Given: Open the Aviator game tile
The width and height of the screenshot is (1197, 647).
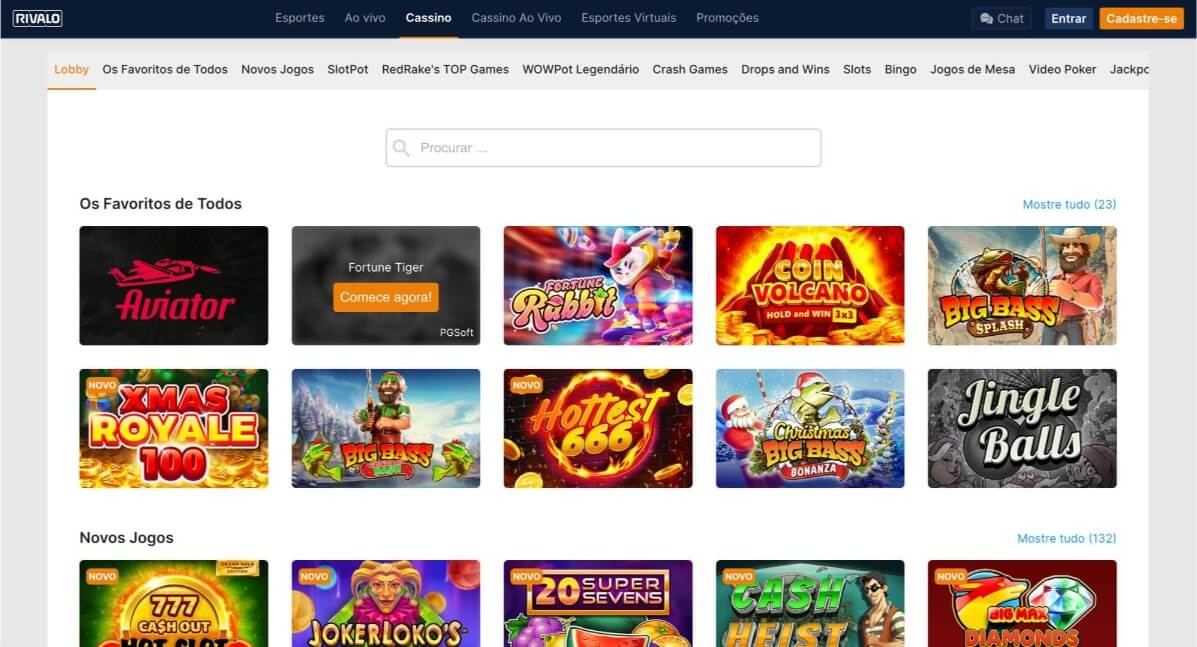Looking at the screenshot, I should click(174, 285).
